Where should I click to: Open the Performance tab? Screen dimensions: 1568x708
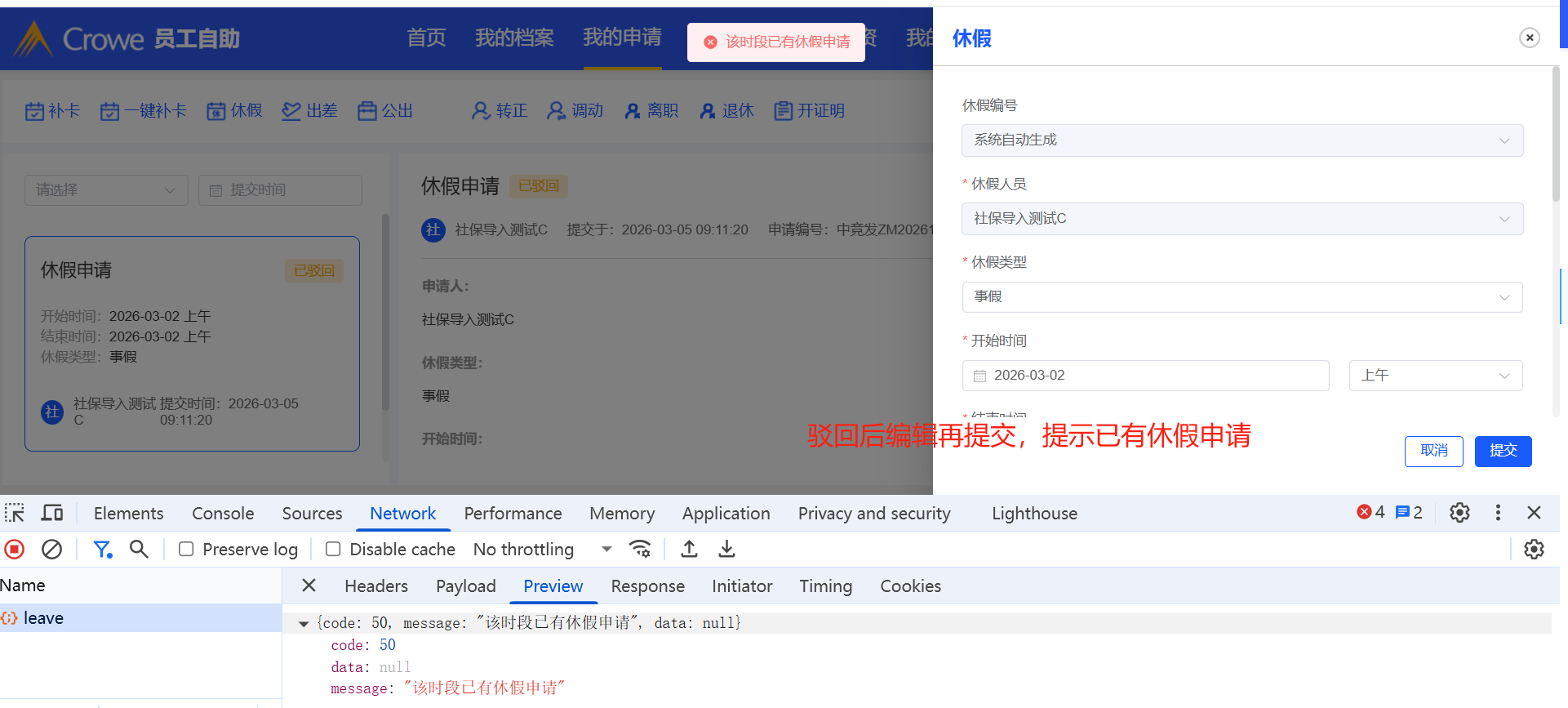(x=513, y=513)
